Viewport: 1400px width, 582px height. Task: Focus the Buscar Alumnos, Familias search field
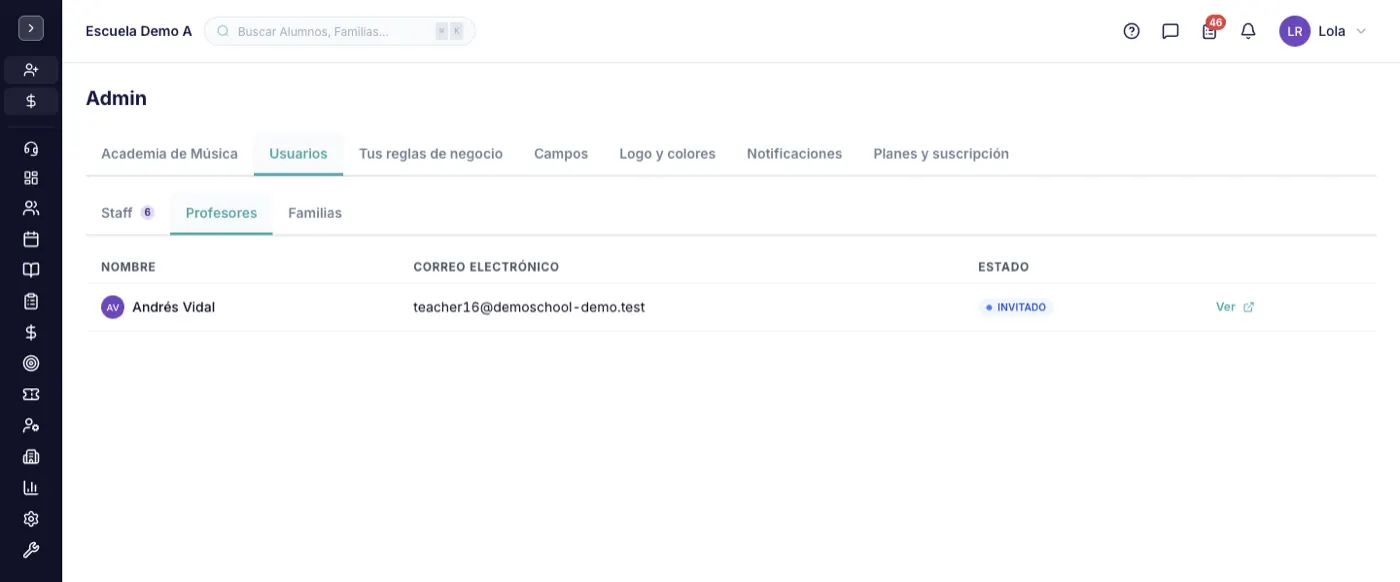(x=340, y=31)
